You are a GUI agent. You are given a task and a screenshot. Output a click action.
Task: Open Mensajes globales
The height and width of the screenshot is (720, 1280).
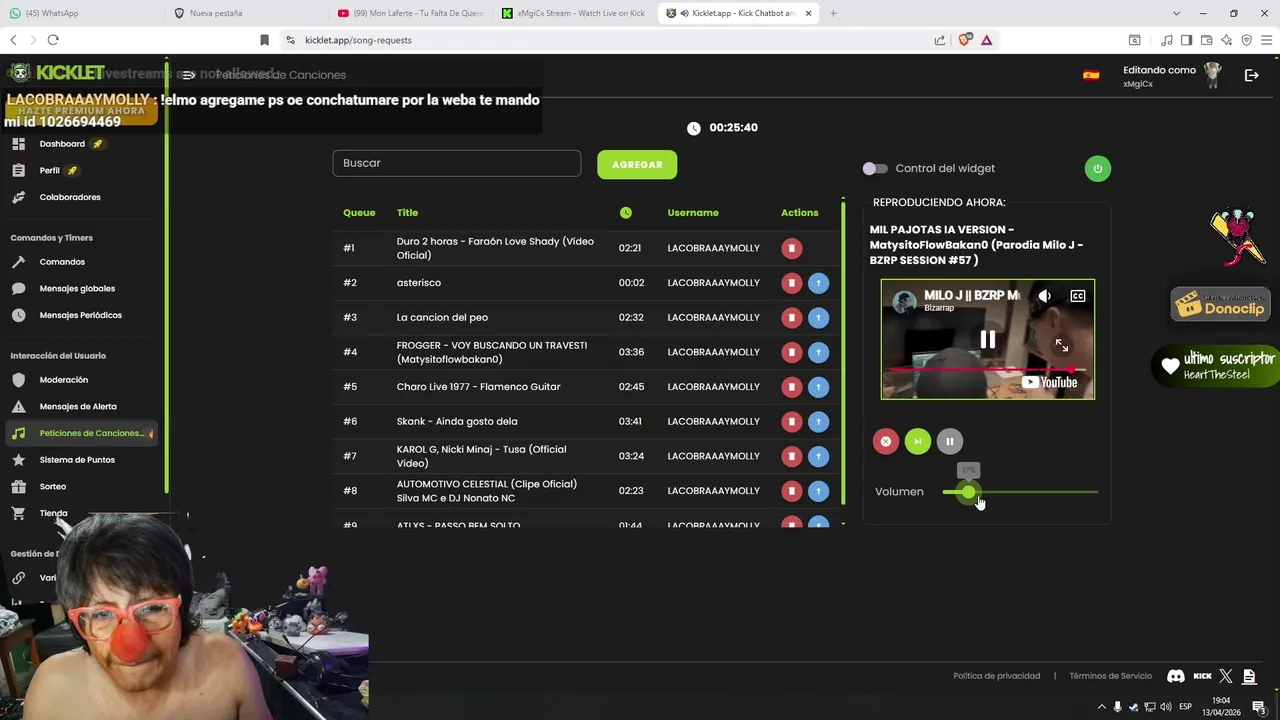click(77, 289)
